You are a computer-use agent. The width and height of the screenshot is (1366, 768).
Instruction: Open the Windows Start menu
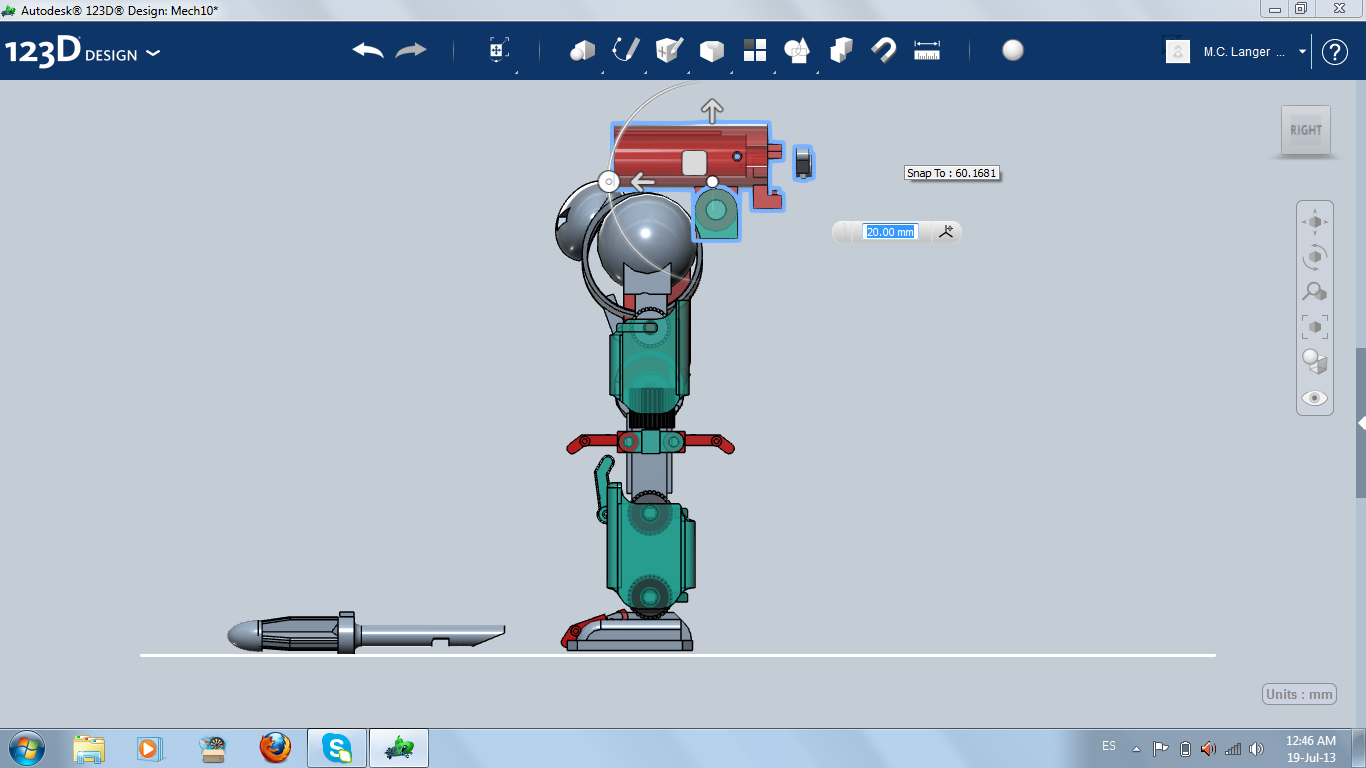pyautogui.click(x=25, y=748)
